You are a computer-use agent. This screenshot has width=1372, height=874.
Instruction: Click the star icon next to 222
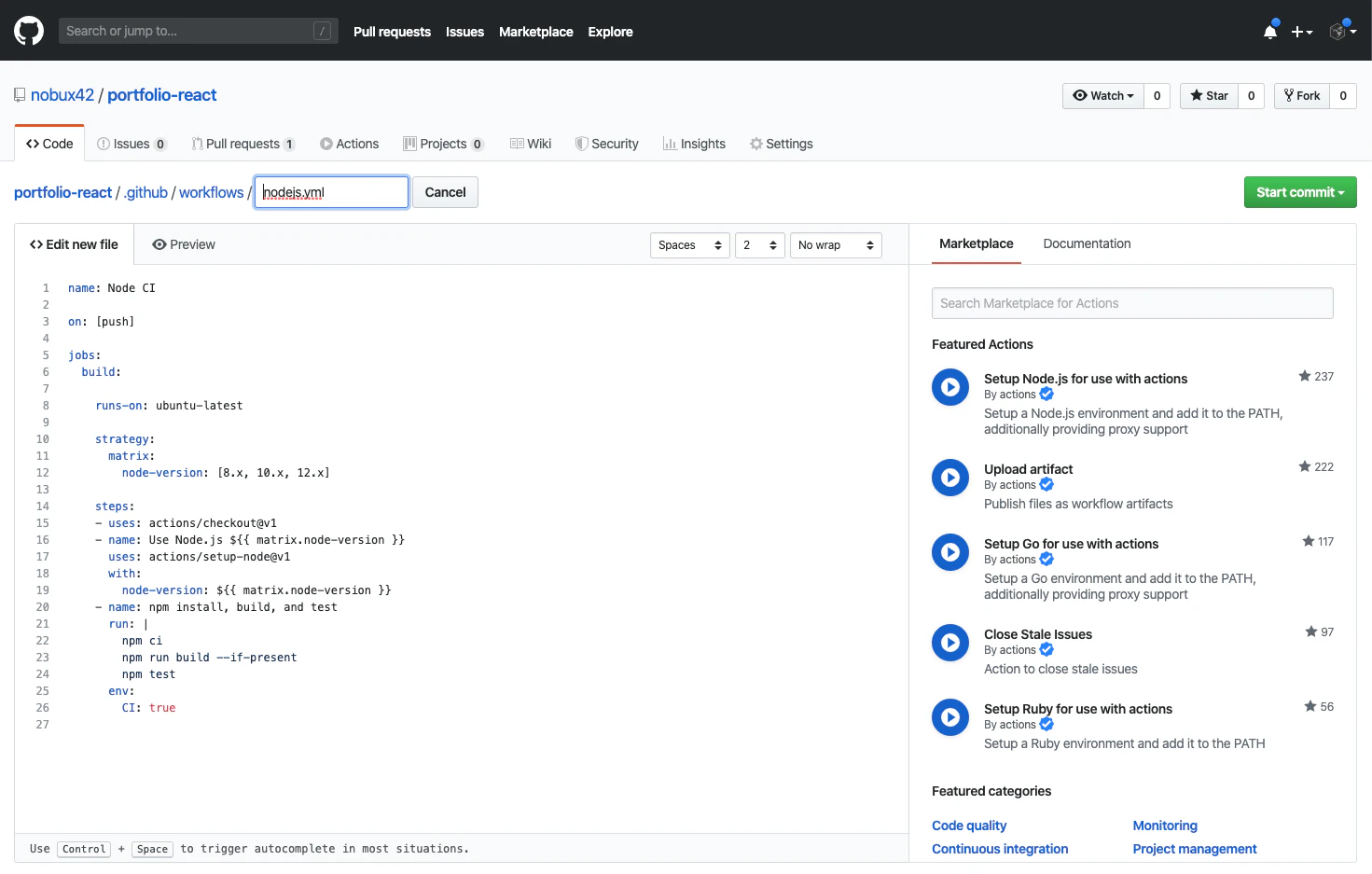pos(1305,466)
